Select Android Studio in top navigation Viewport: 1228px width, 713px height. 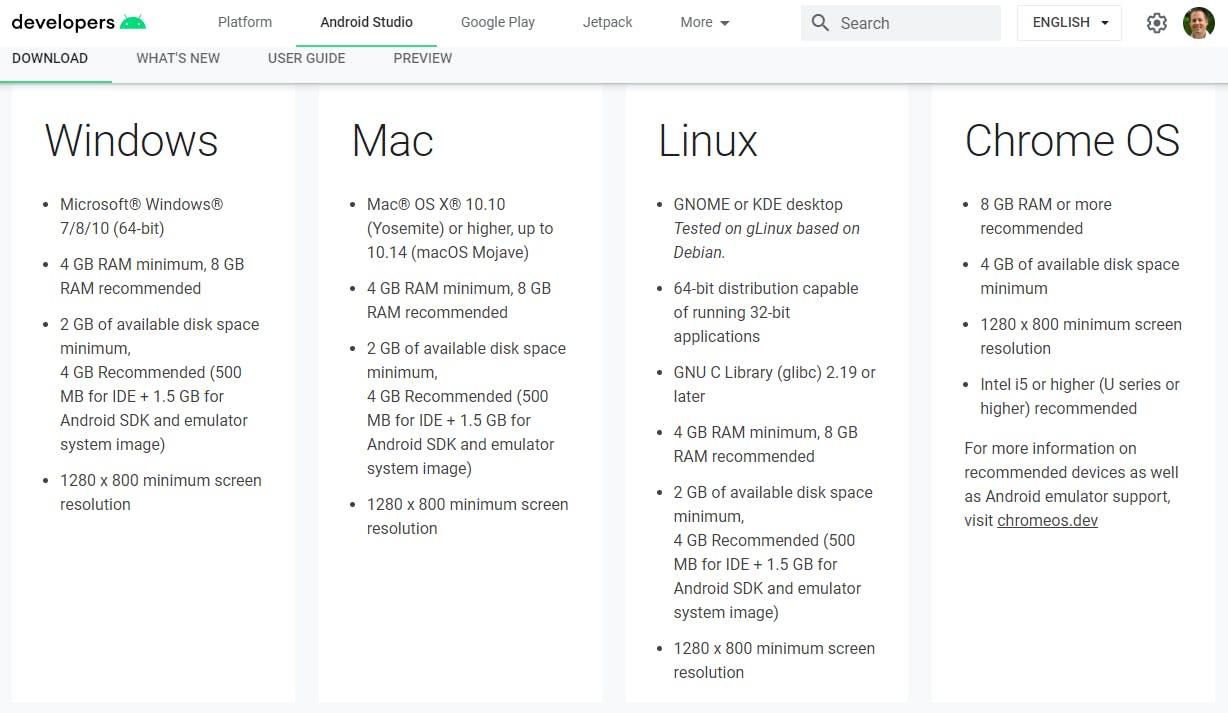click(x=366, y=22)
